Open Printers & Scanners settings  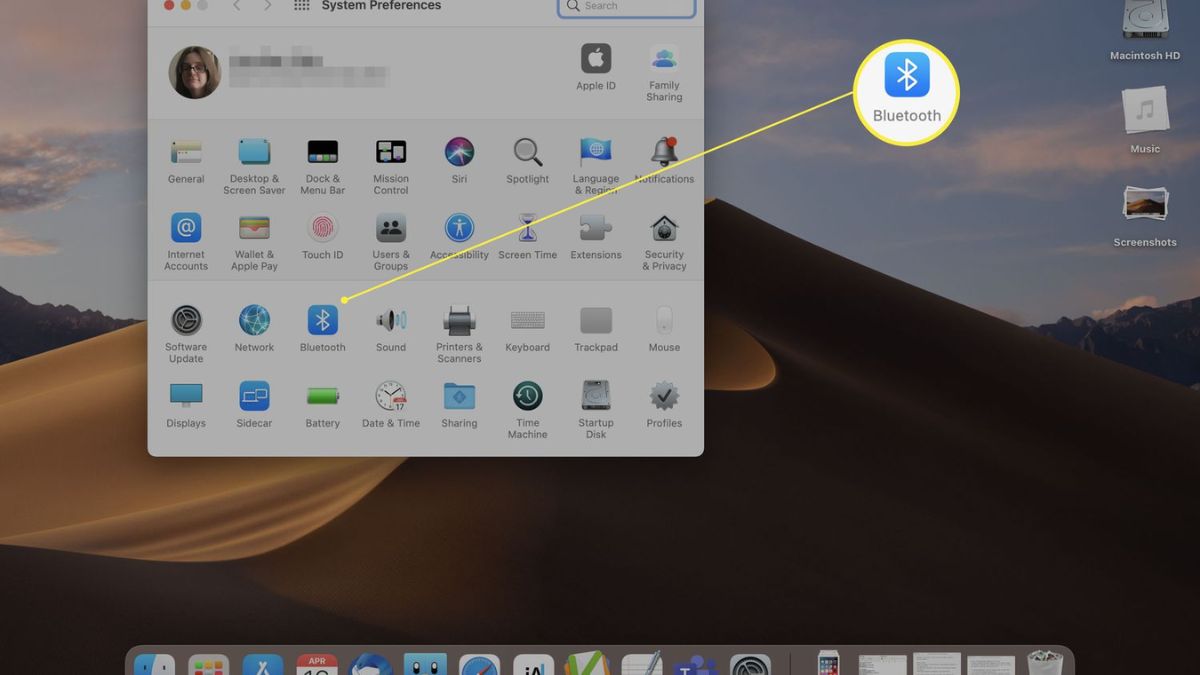coord(459,320)
